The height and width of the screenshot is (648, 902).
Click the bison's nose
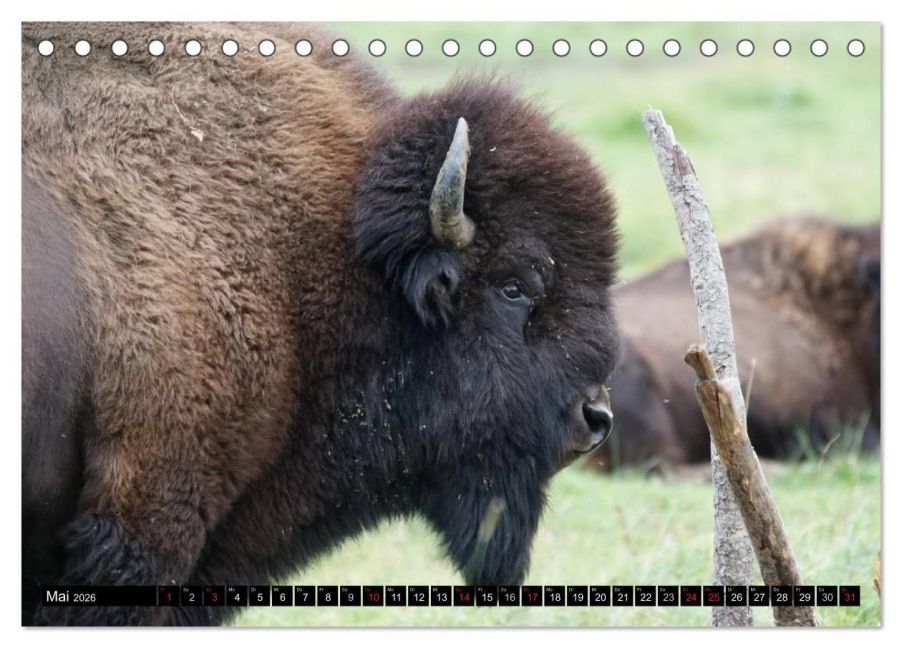point(597,418)
